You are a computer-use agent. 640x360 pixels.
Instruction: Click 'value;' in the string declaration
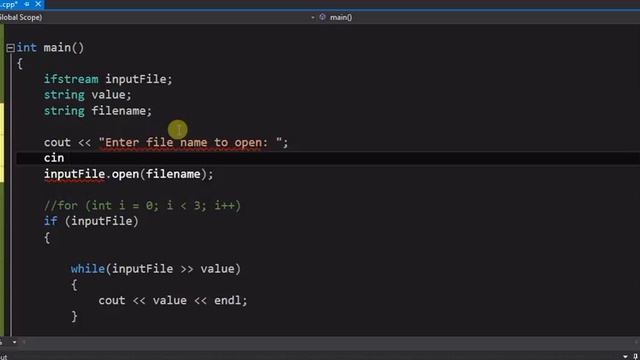tap(111, 95)
